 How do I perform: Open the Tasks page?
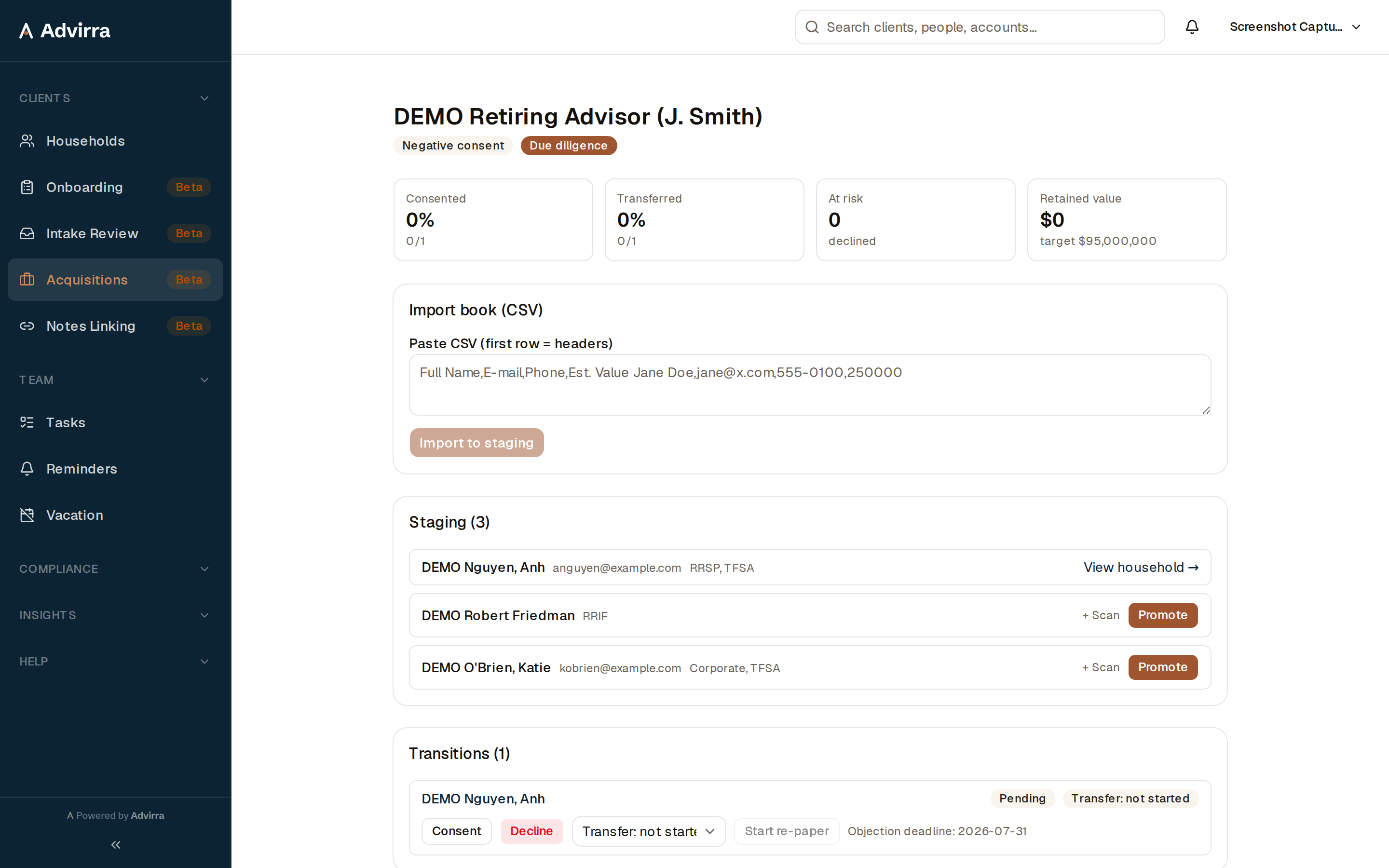tap(115, 422)
